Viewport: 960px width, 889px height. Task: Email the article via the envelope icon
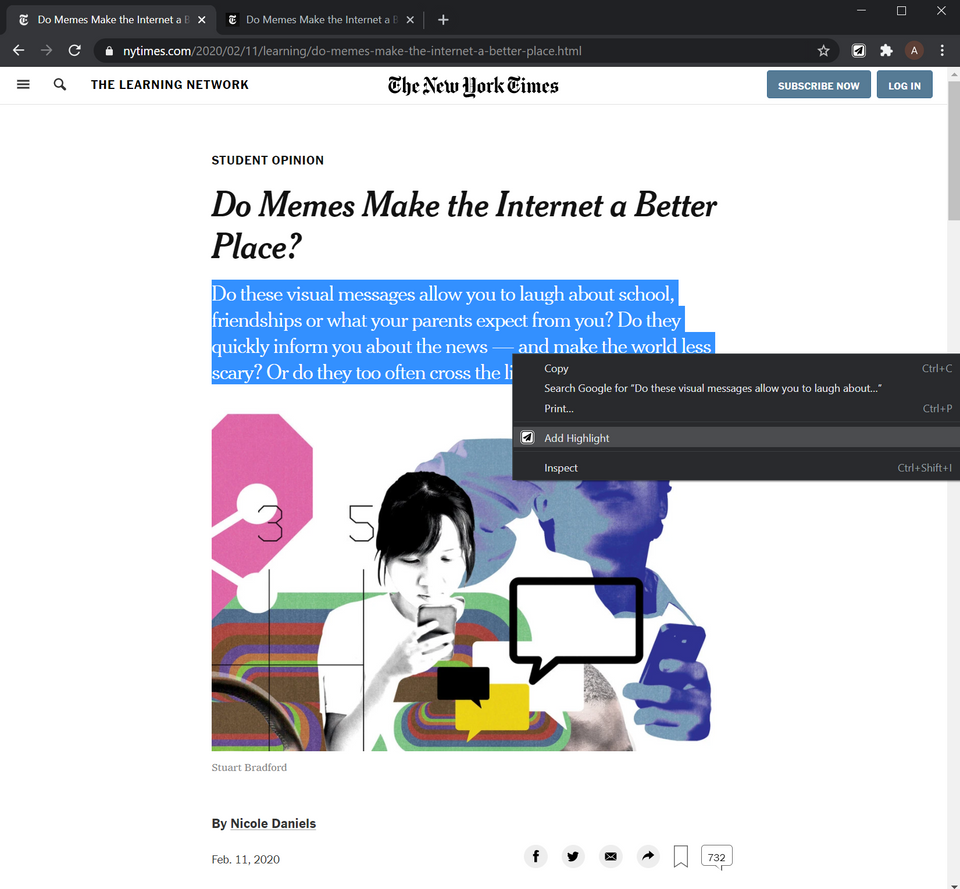point(610,856)
